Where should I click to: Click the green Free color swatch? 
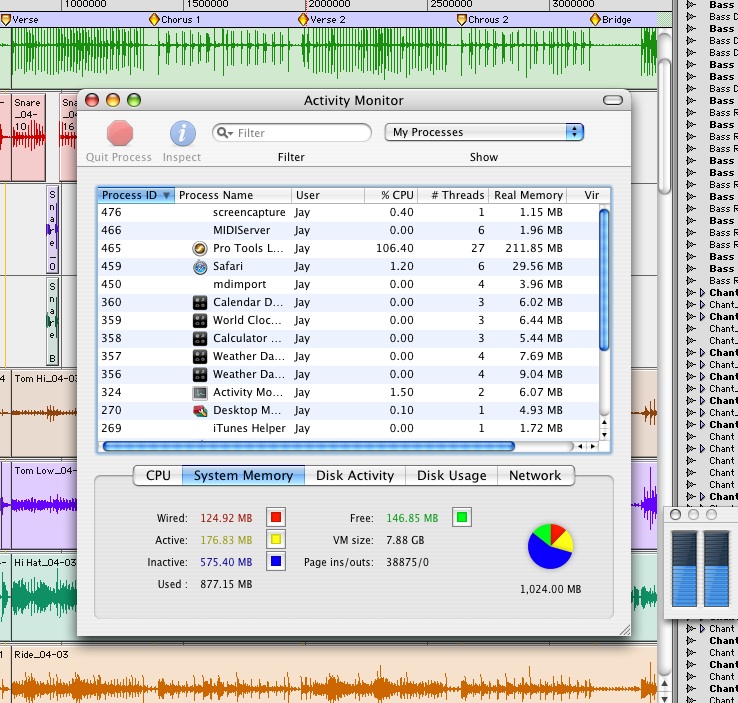coord(462,518)
